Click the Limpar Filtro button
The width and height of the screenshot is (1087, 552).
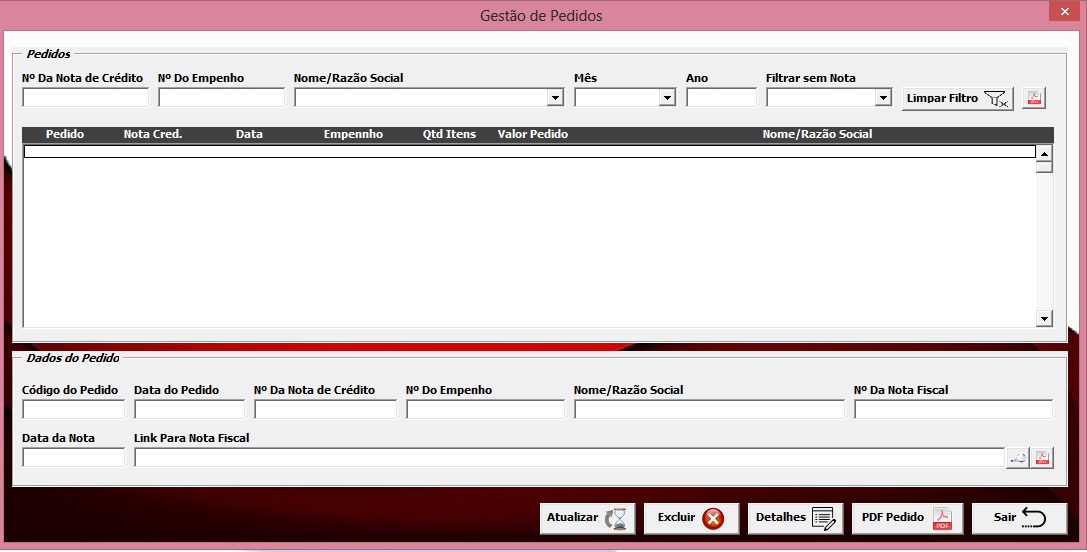(x=957, y=98)
